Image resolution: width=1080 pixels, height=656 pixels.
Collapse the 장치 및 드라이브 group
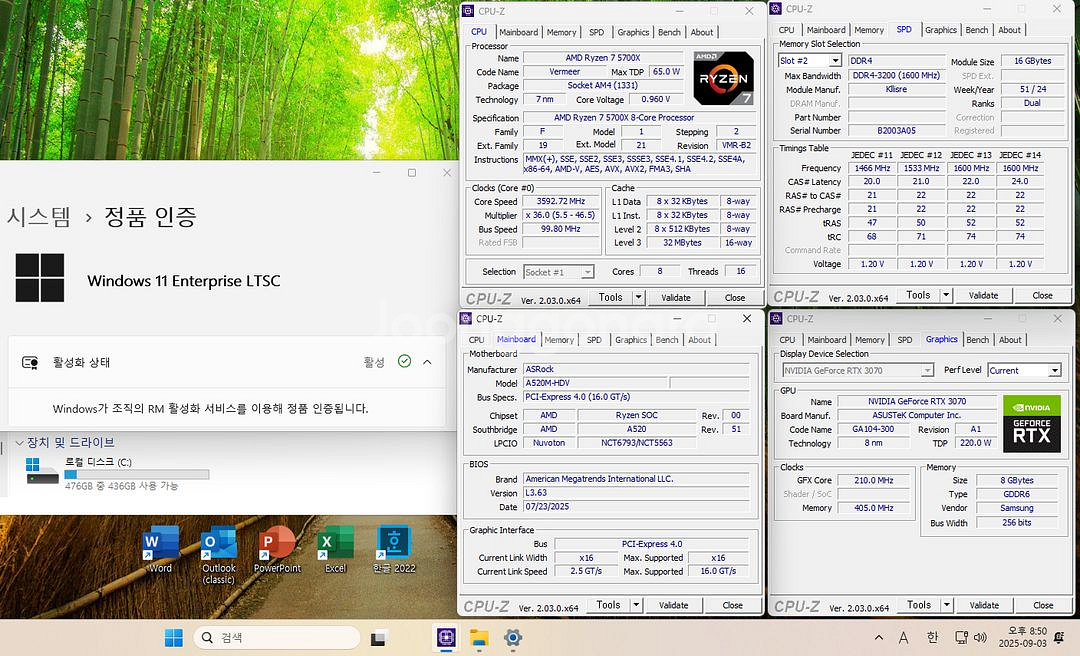click(19, 442)
